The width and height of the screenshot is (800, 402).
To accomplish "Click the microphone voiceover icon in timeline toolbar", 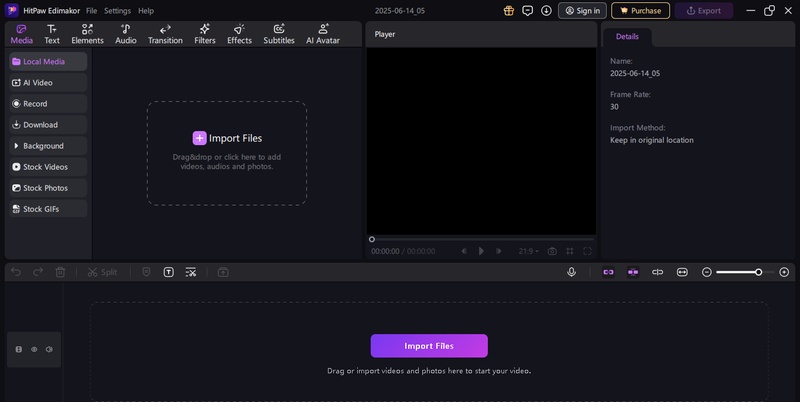I will (x=571, y=272).
